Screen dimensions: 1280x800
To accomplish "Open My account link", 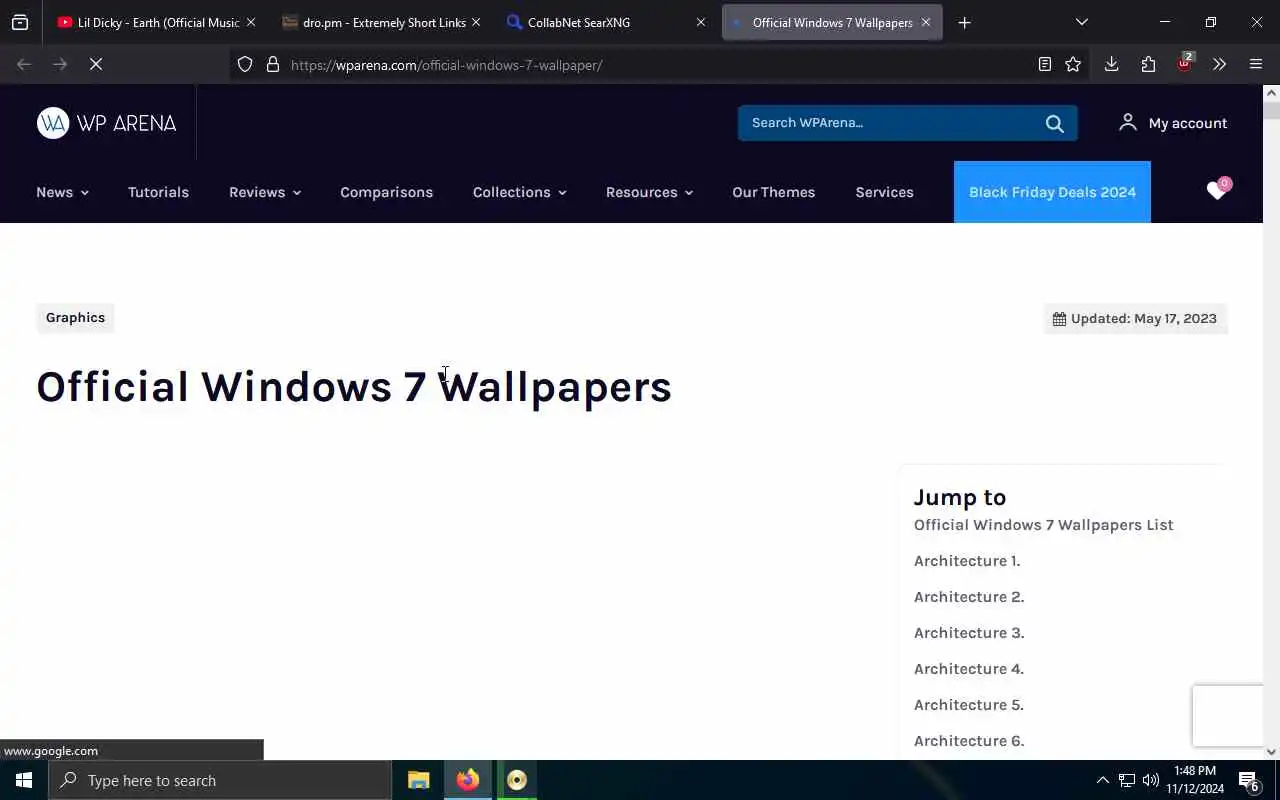I will click(1172, 123).
